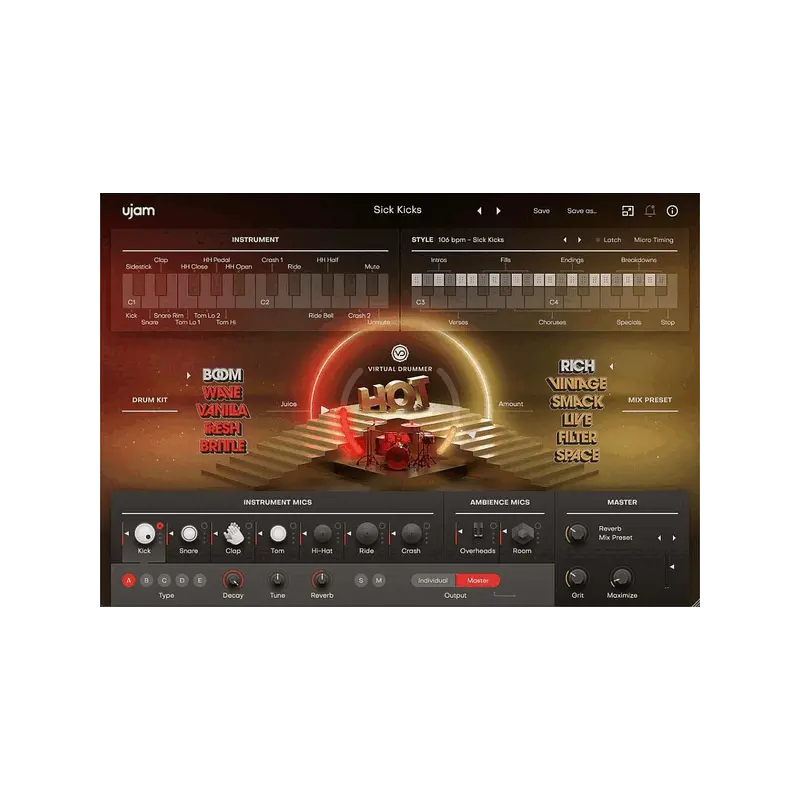
Task: Select next style arrow
Action: [580, 240]
